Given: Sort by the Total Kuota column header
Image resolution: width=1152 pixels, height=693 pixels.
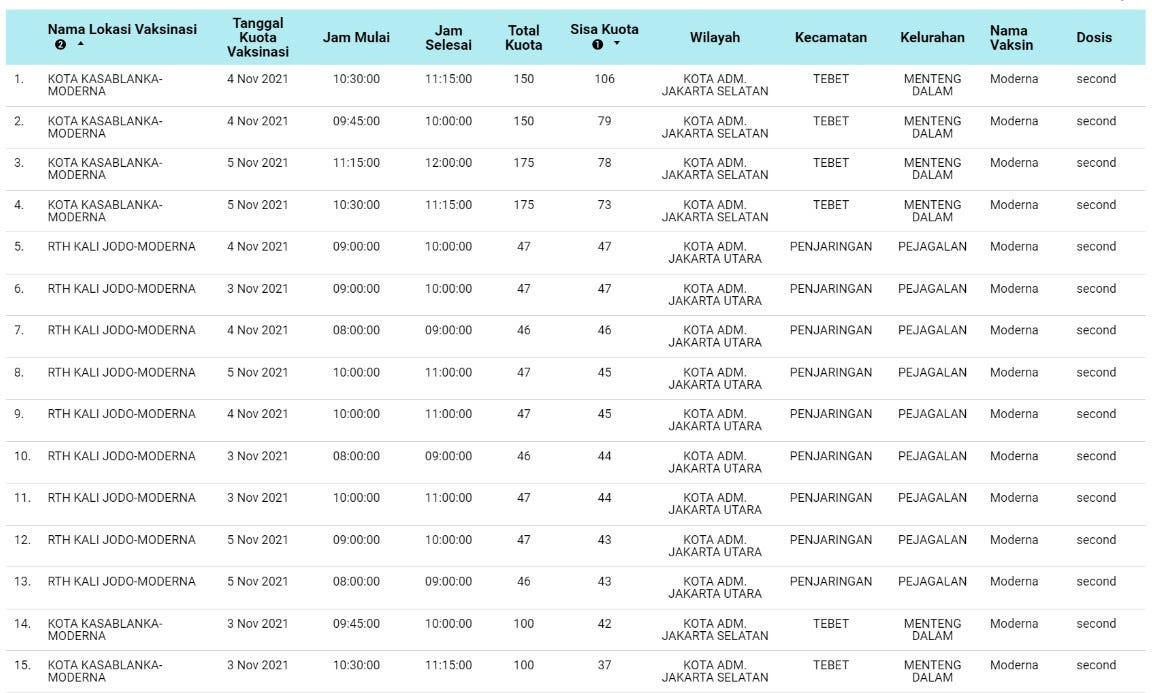Looking at the screenshot, I should point(524,37).
